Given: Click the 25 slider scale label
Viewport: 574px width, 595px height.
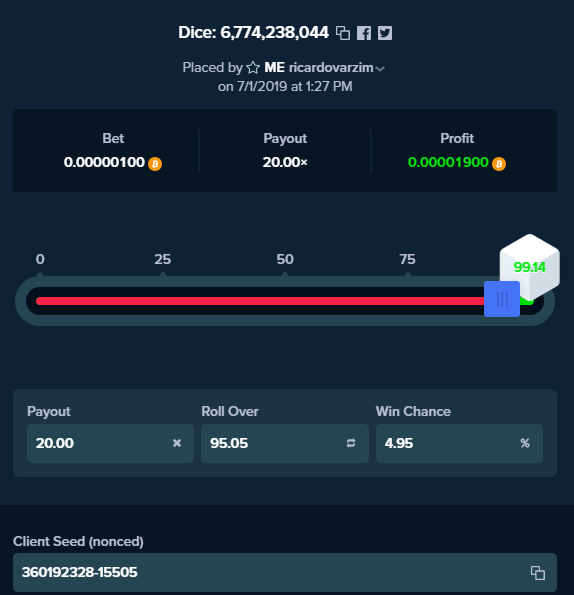Looking at the screenshot, I should click(162, 259).
